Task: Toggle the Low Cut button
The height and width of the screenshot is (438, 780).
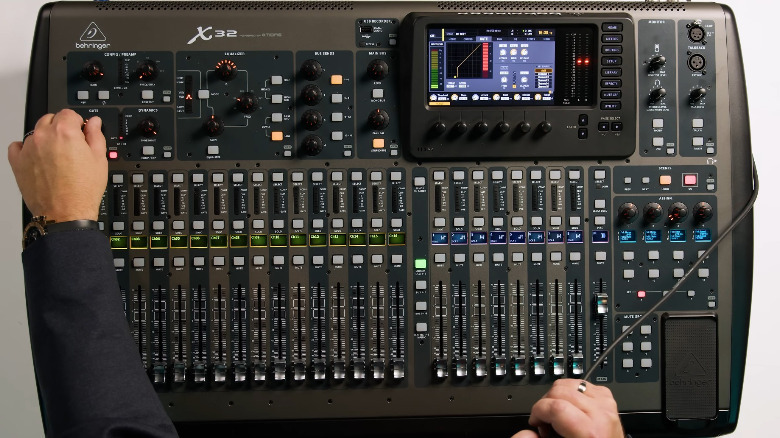Action: [147, 95]
